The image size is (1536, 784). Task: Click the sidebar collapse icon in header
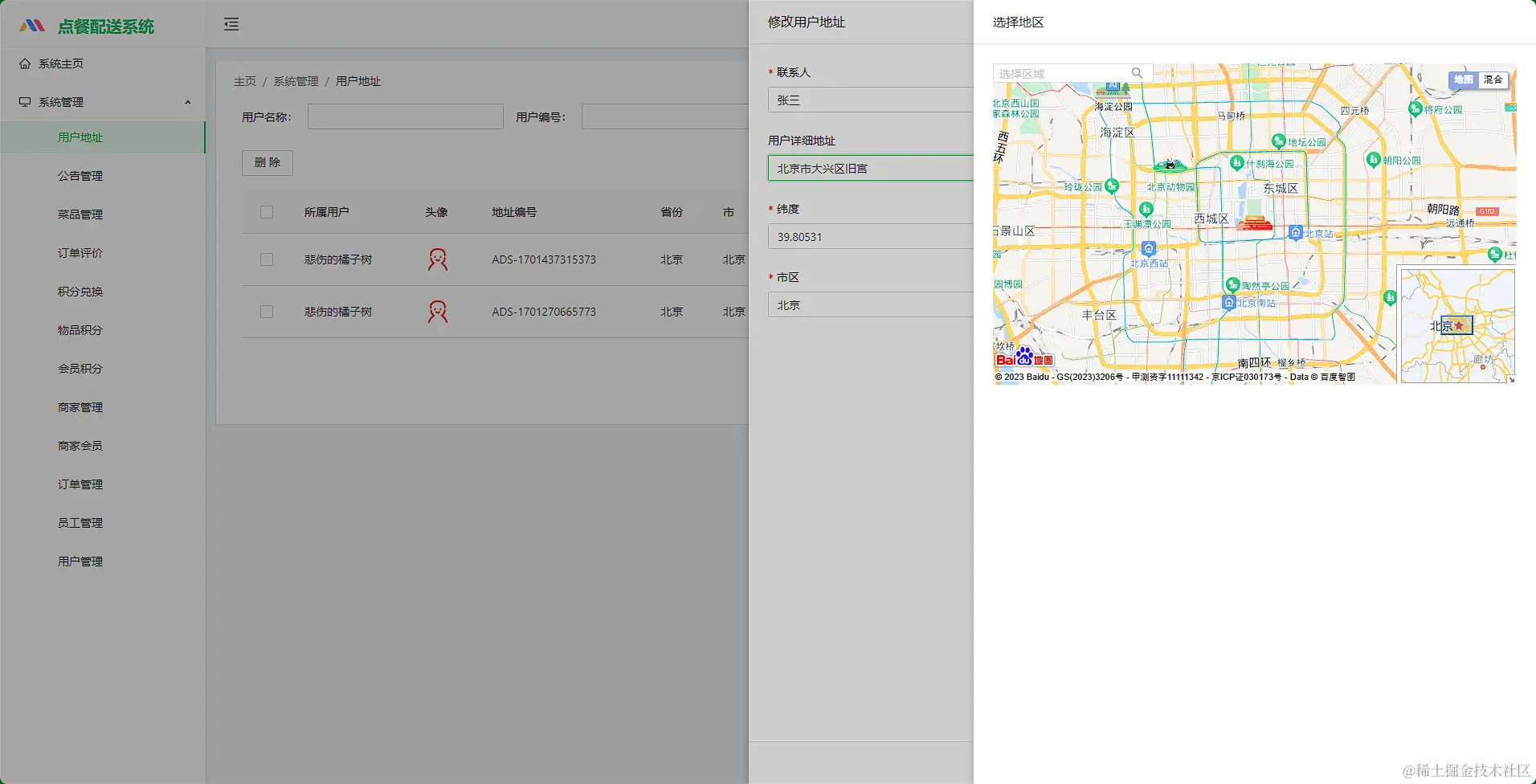pyautogui.click(x=231, y=24)
